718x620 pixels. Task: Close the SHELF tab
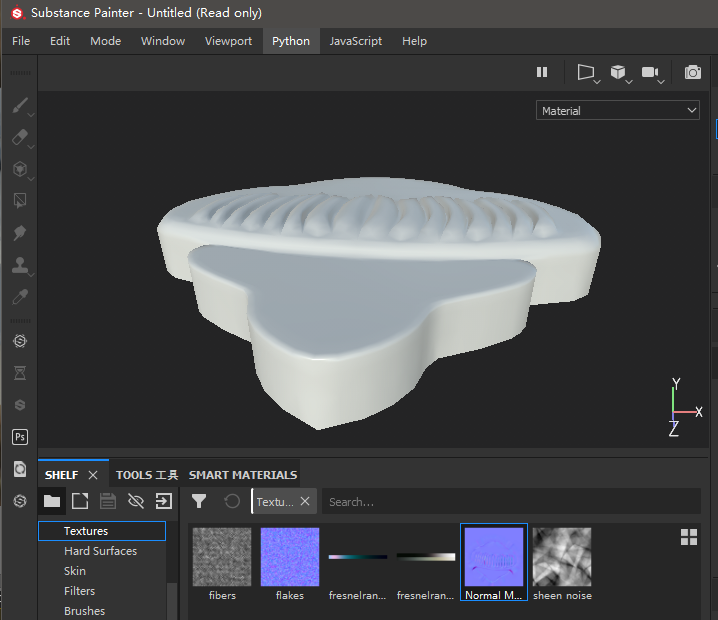pos(93,475)
